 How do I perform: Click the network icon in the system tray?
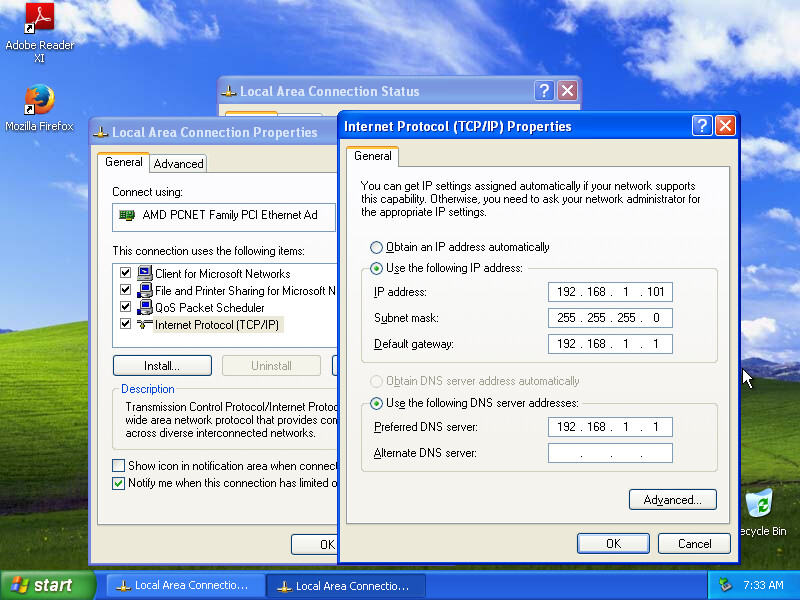coord(725,585)
